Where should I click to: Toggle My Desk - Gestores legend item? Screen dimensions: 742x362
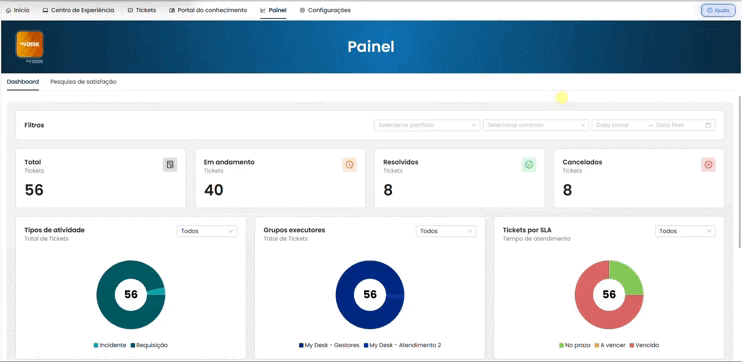(x=329, y=345)
